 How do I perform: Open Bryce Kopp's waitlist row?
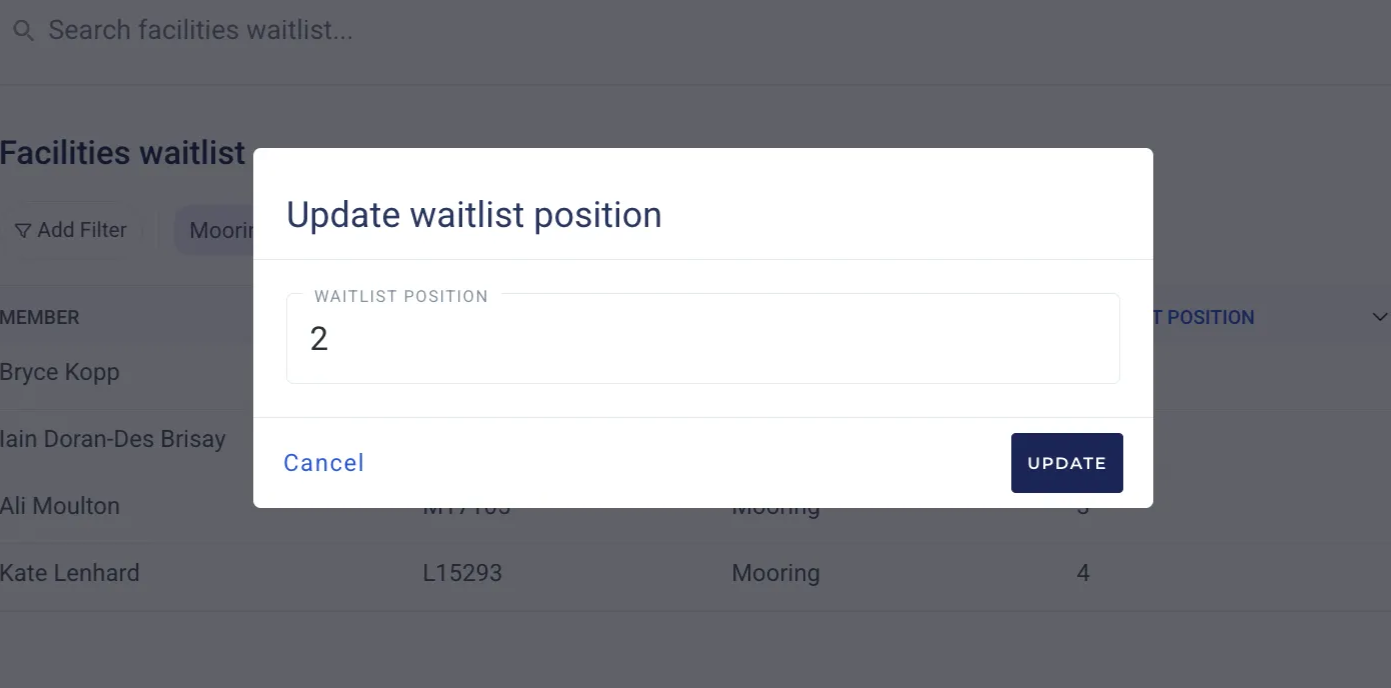[60, 373]
